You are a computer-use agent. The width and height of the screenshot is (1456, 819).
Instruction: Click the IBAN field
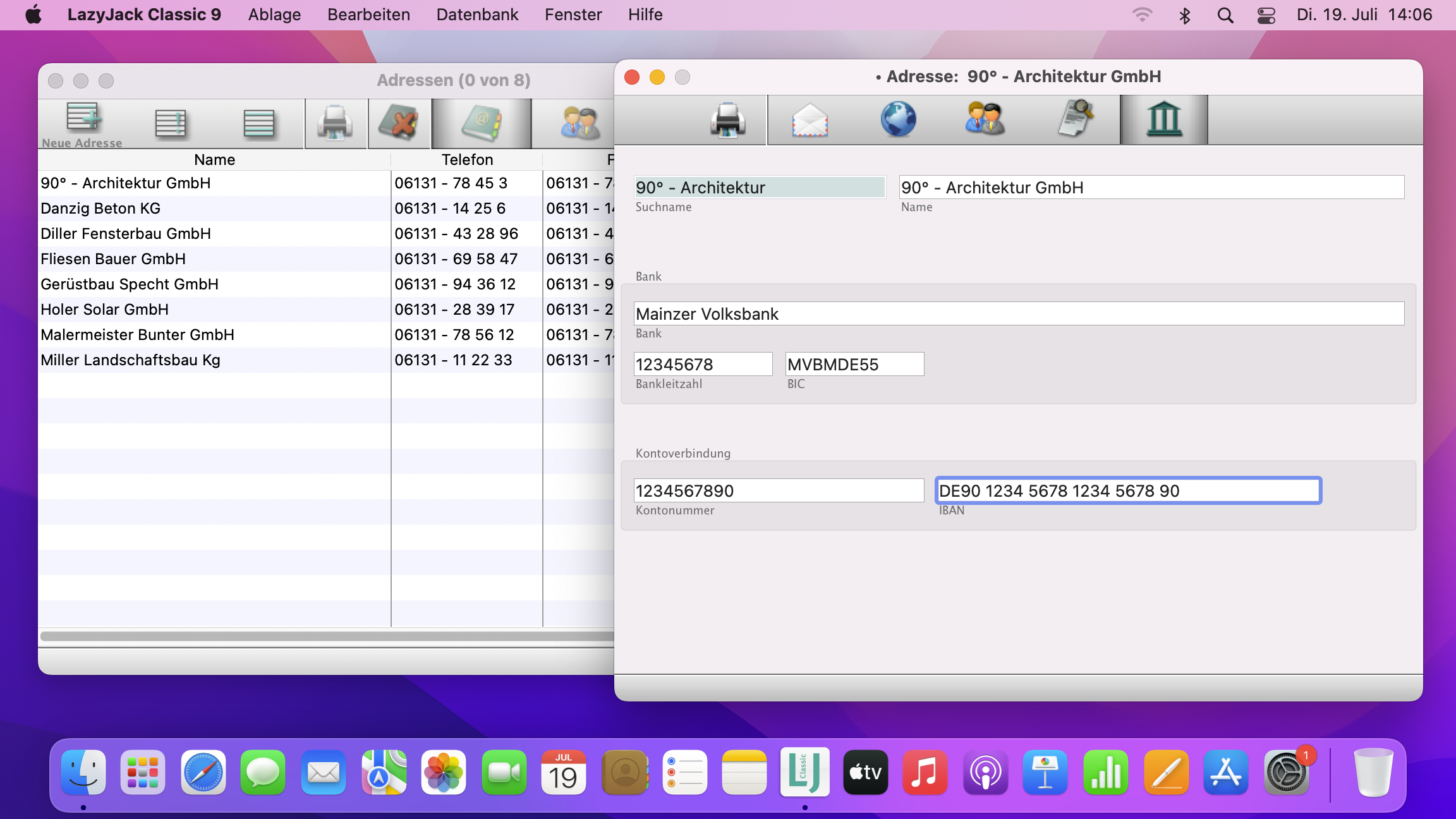coord(1128,490)
